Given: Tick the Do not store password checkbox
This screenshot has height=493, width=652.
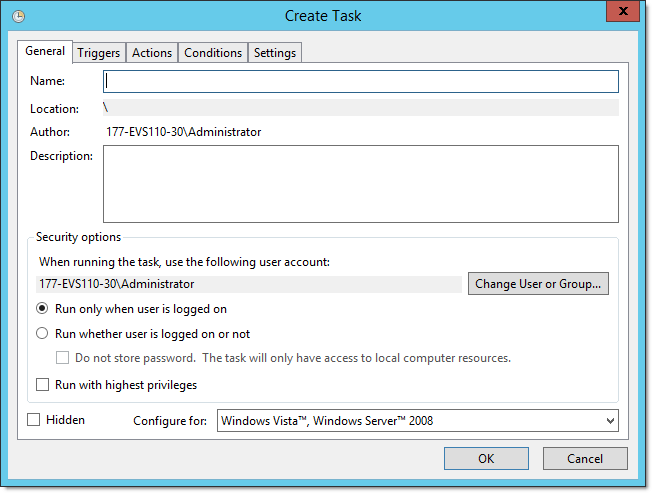Looking at the screenshot, I should coord(62,358).
